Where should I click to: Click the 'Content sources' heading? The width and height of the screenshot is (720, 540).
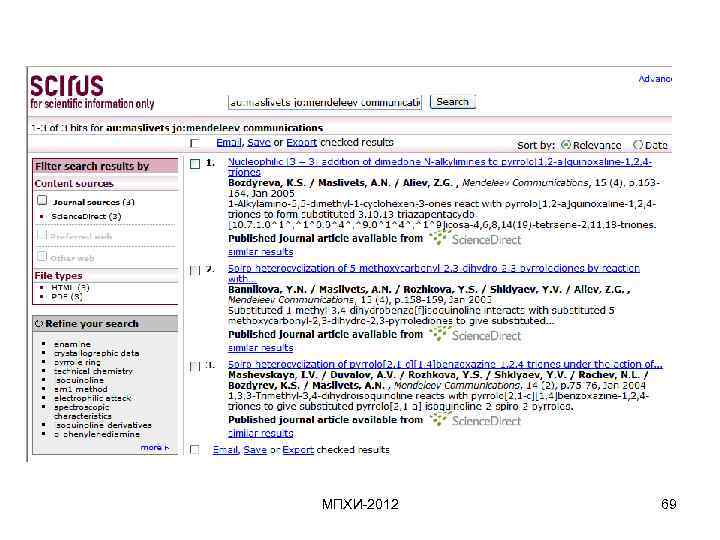click(x=73, y=183)
